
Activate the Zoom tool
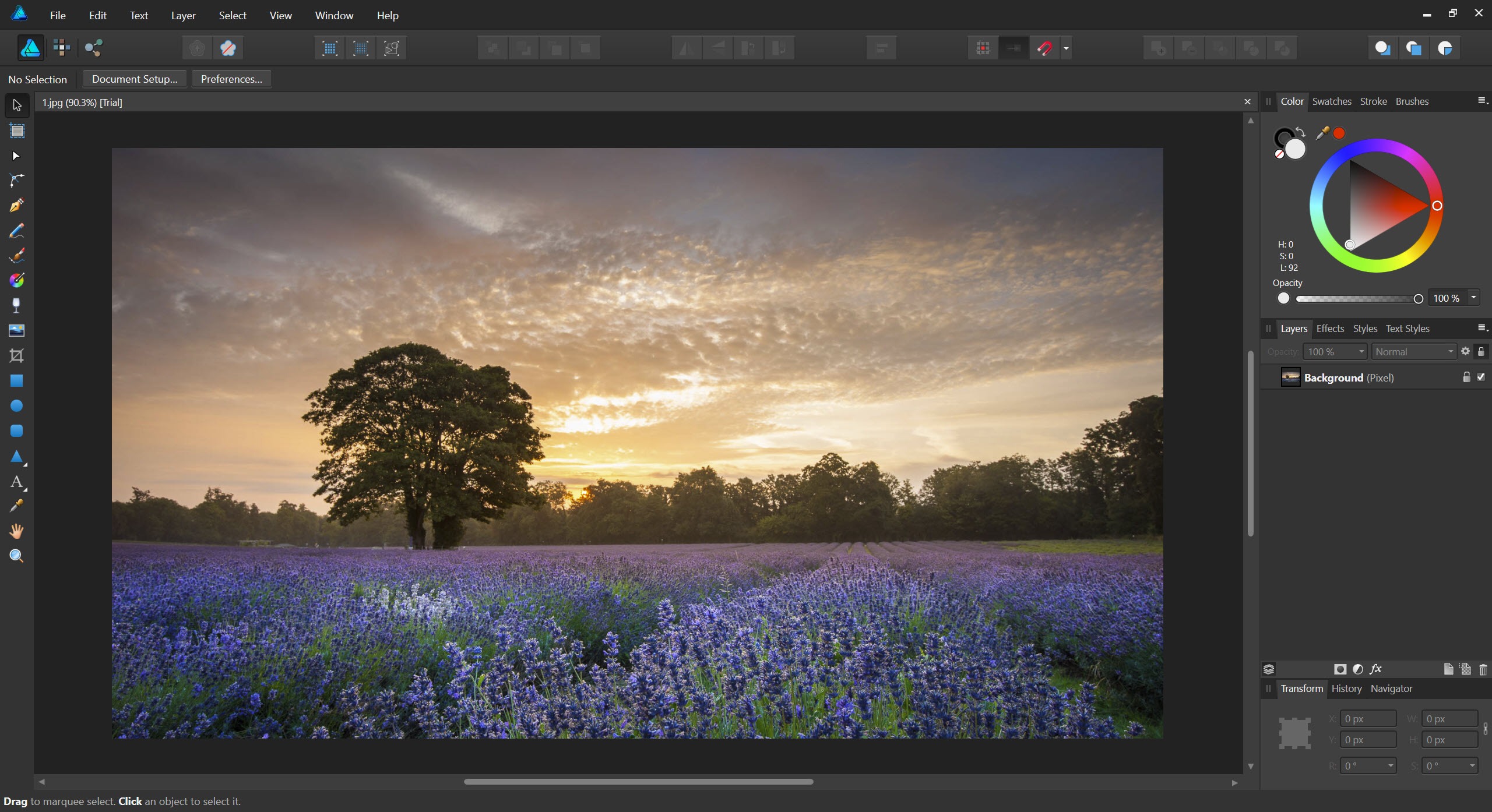pos(16,556)
